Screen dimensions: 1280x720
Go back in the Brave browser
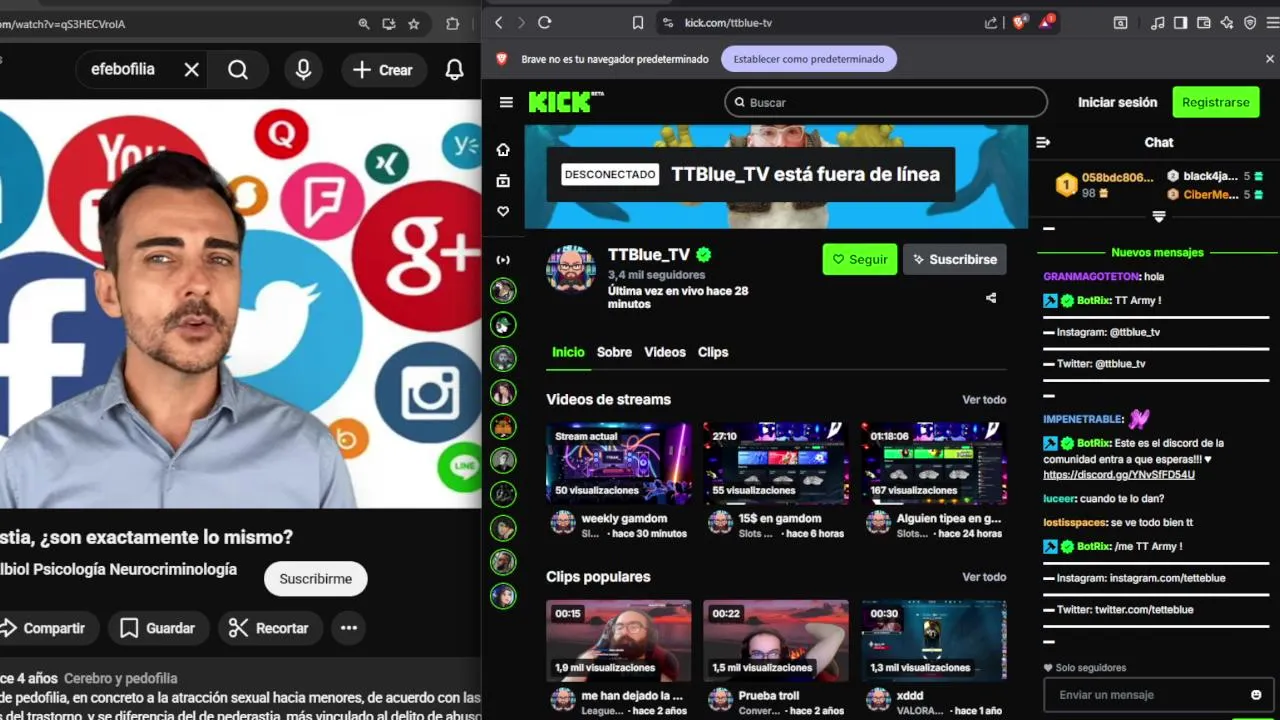[498, 22]
